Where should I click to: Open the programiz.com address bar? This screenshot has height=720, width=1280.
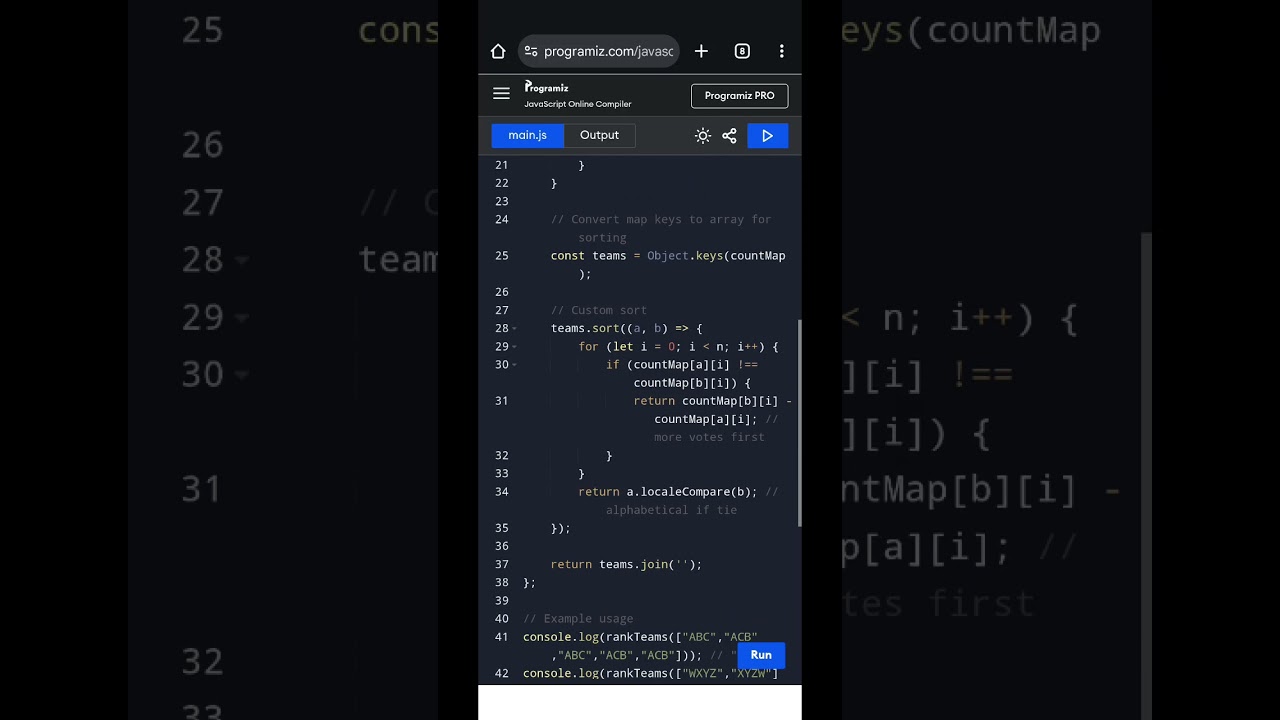(x=599, y=51)
